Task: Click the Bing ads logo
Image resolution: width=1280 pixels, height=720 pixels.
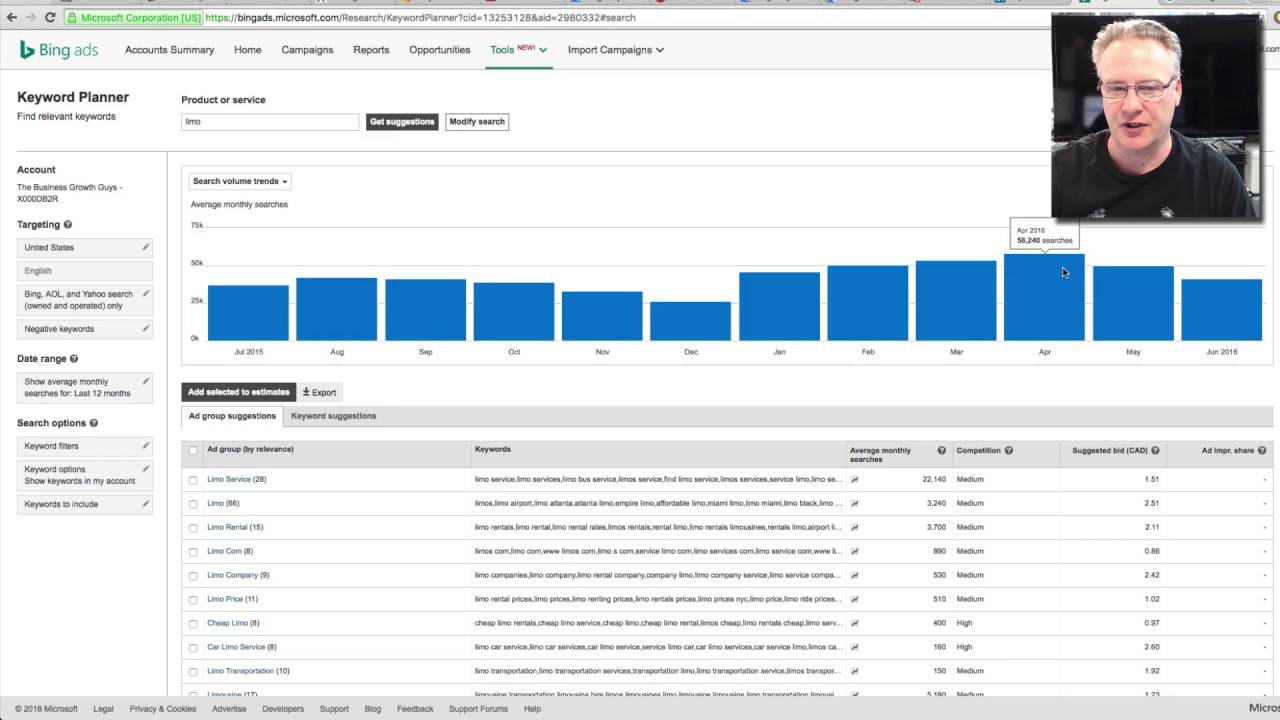Action: 59,50
